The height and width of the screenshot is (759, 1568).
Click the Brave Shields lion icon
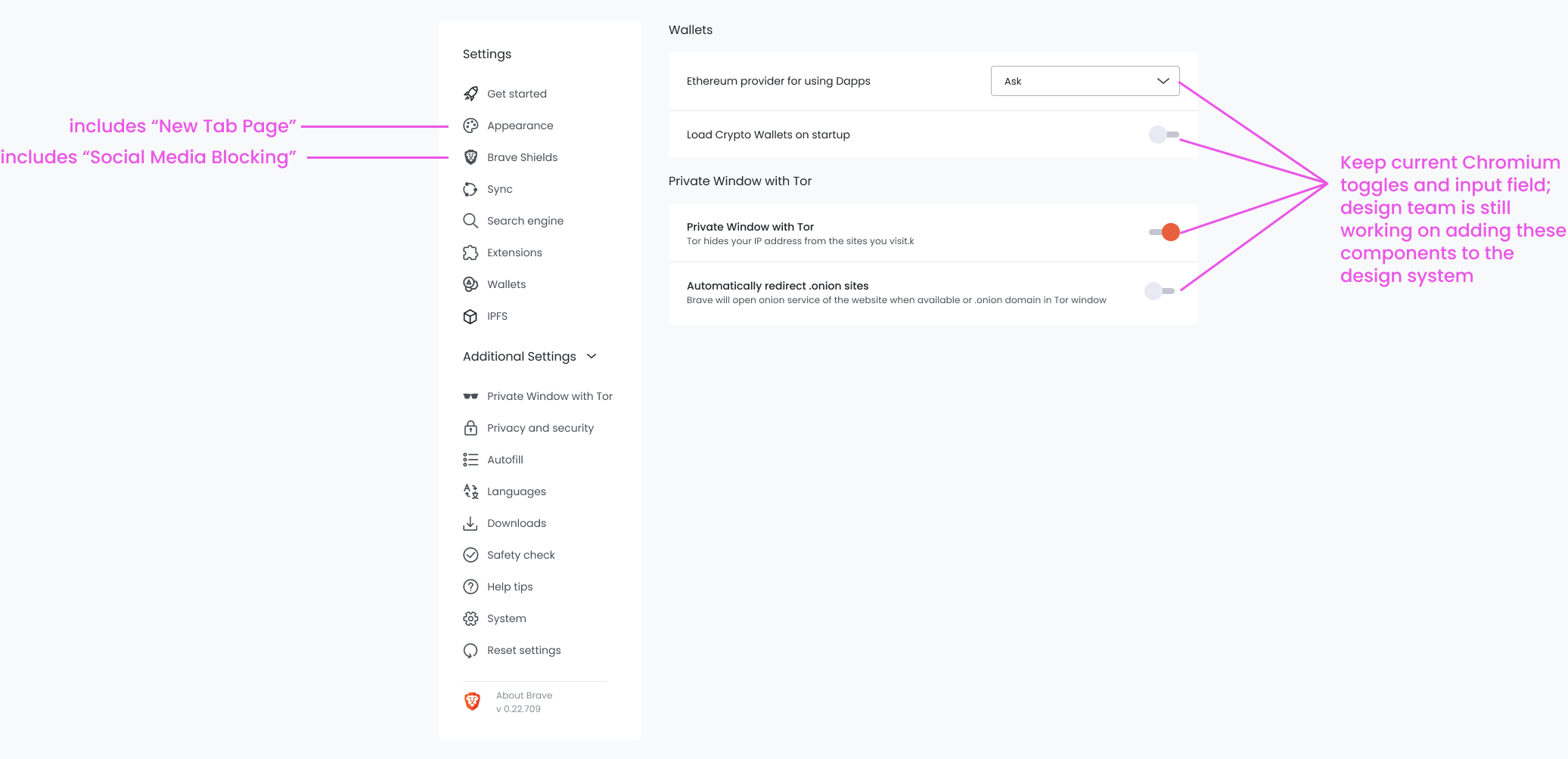(470, 157)
